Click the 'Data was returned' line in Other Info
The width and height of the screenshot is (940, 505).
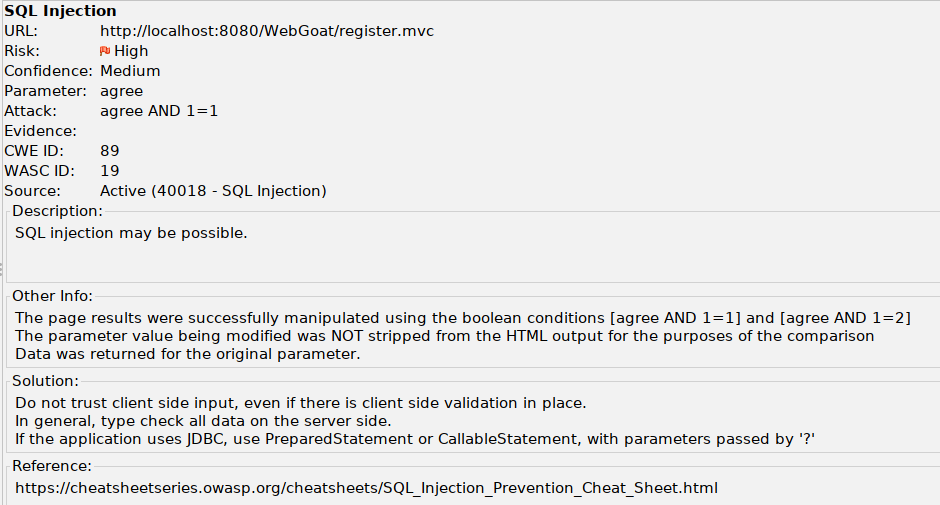(187, 354)
